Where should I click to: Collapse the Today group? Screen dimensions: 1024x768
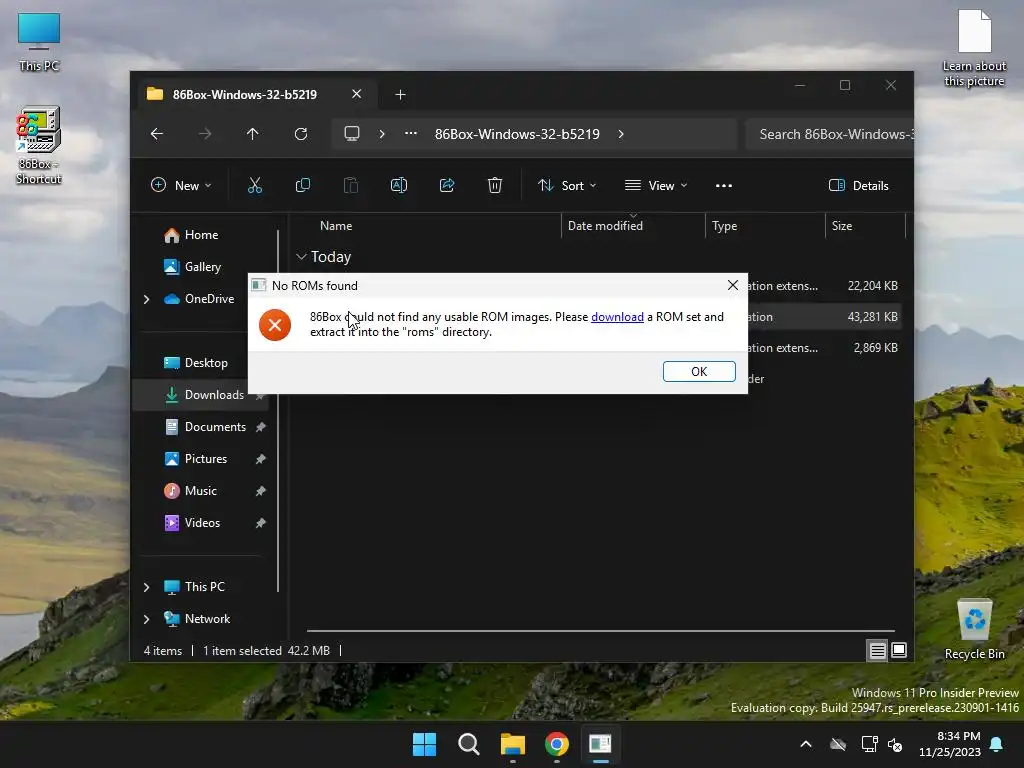tap(301, 257)
